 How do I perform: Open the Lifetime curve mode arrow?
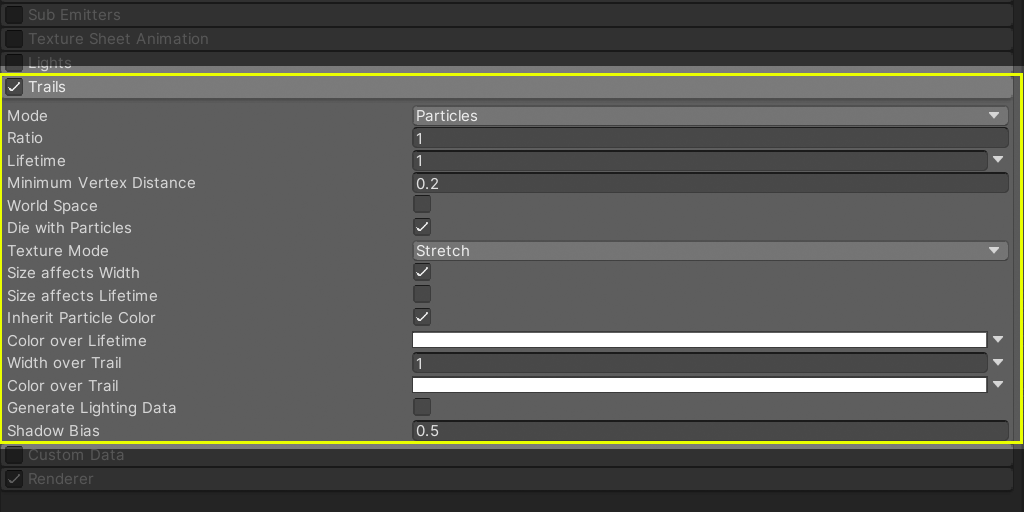[998, 161]
